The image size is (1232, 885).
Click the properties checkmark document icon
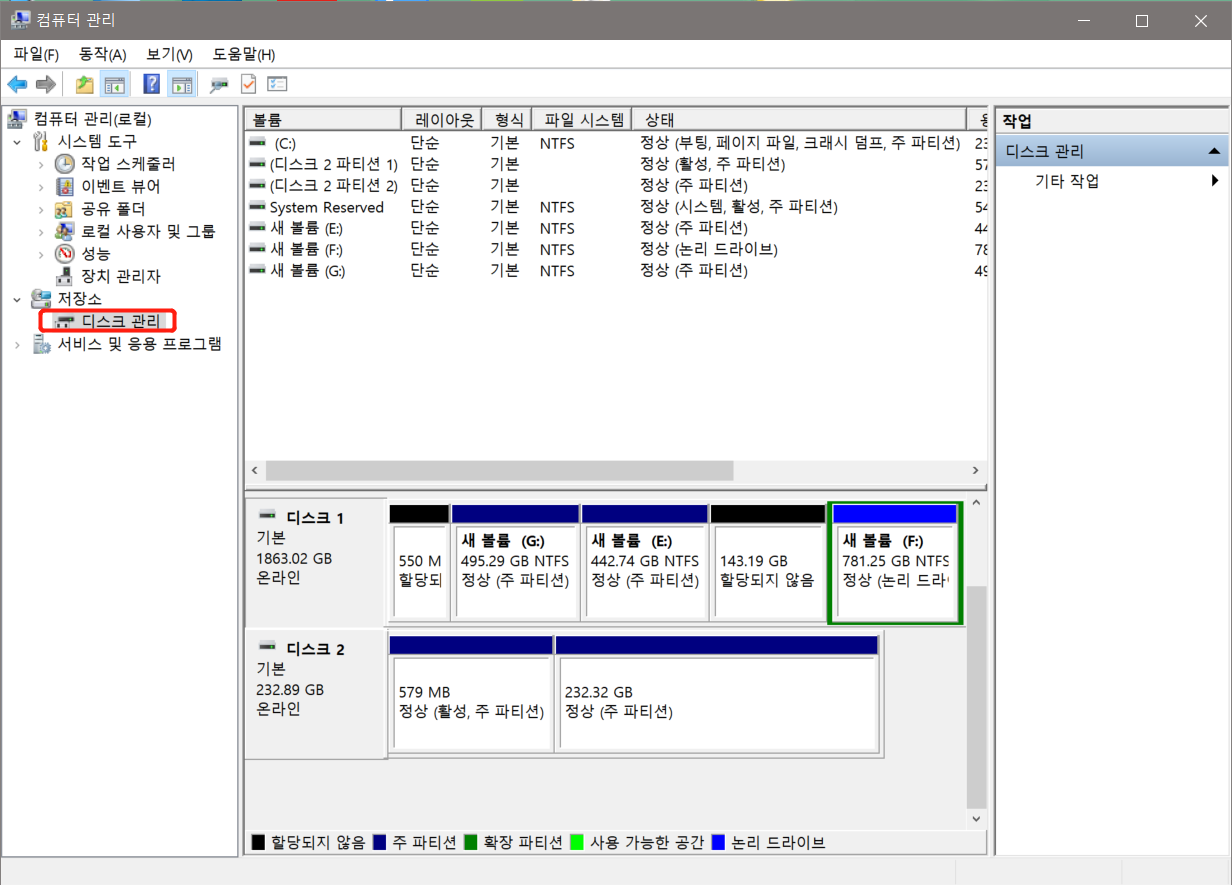(x=247, y=83)
